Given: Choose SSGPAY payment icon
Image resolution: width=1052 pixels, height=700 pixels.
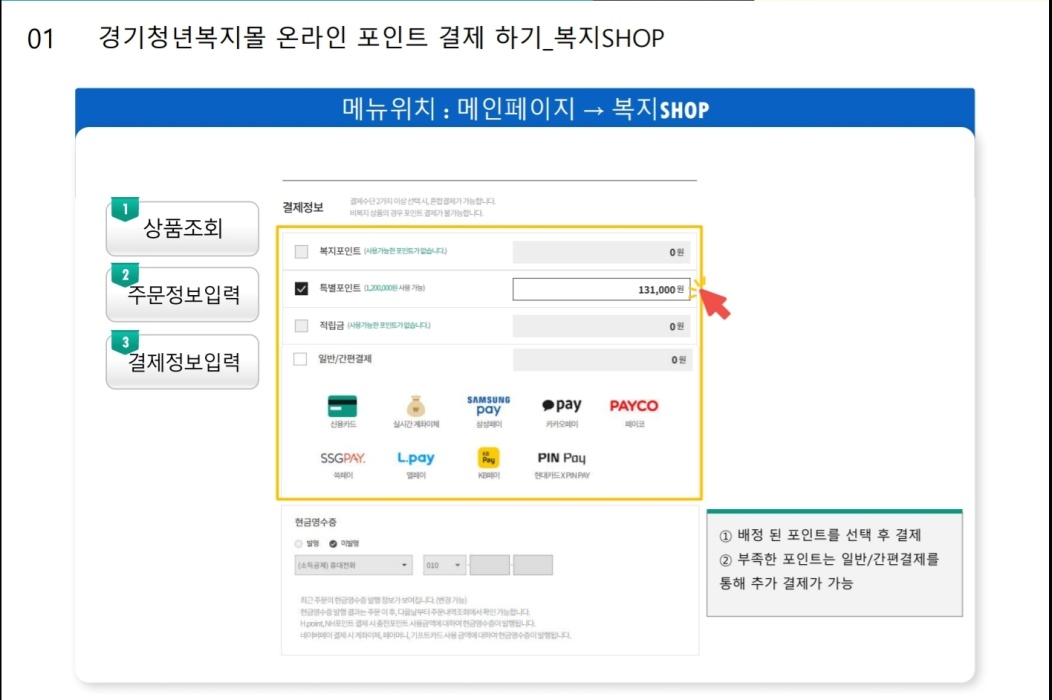Looking at the screenshot, I should click(x=341, y=458).
